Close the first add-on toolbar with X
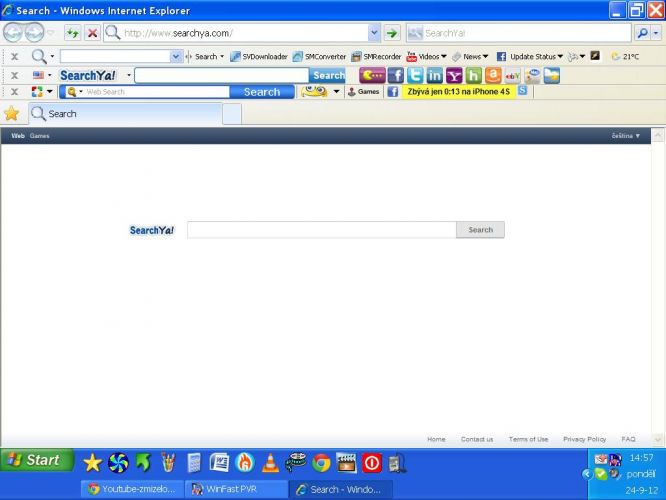Viewport: 666px width, 500px height. point(14,56)
